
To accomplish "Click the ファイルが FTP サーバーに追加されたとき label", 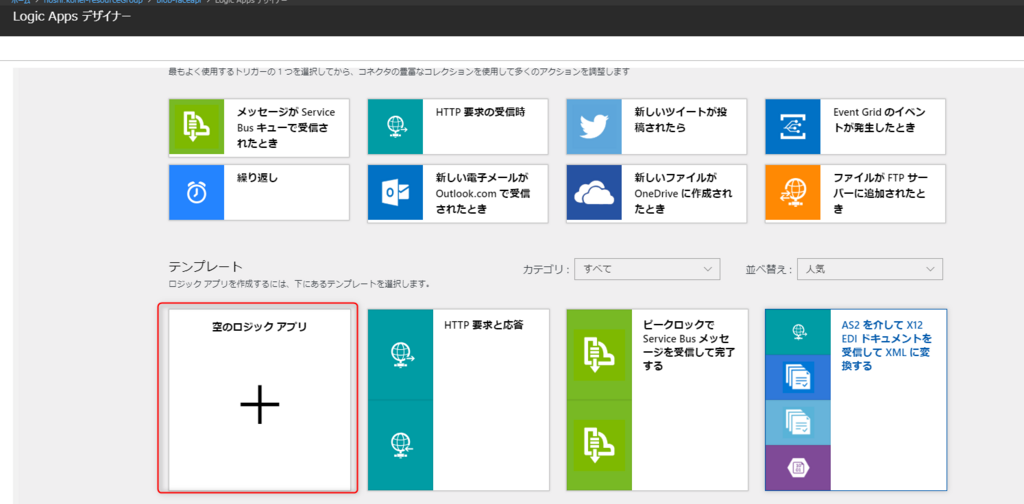I will 880,193.
